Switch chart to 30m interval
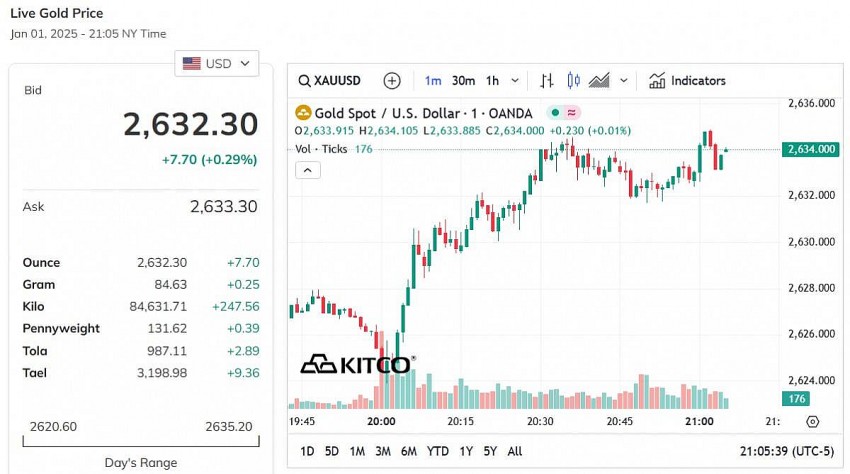This screenshot has height=474, width=850. [463, 81]
